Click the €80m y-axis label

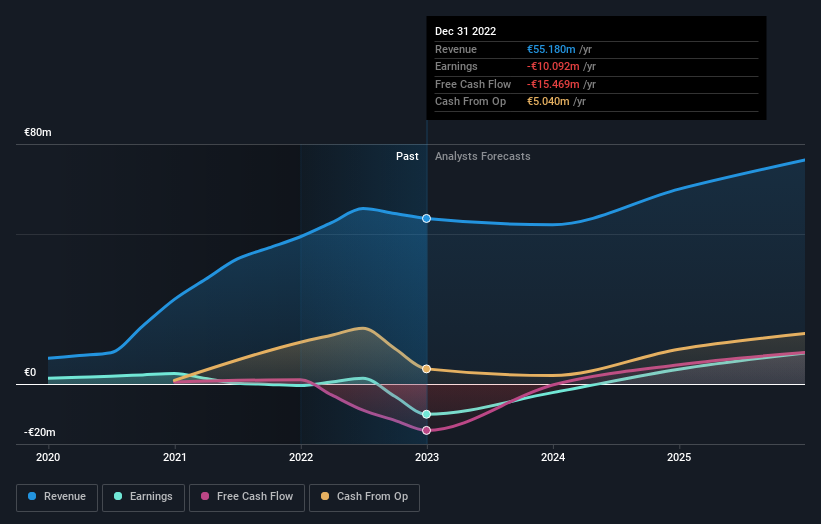(x=38, y=132)
